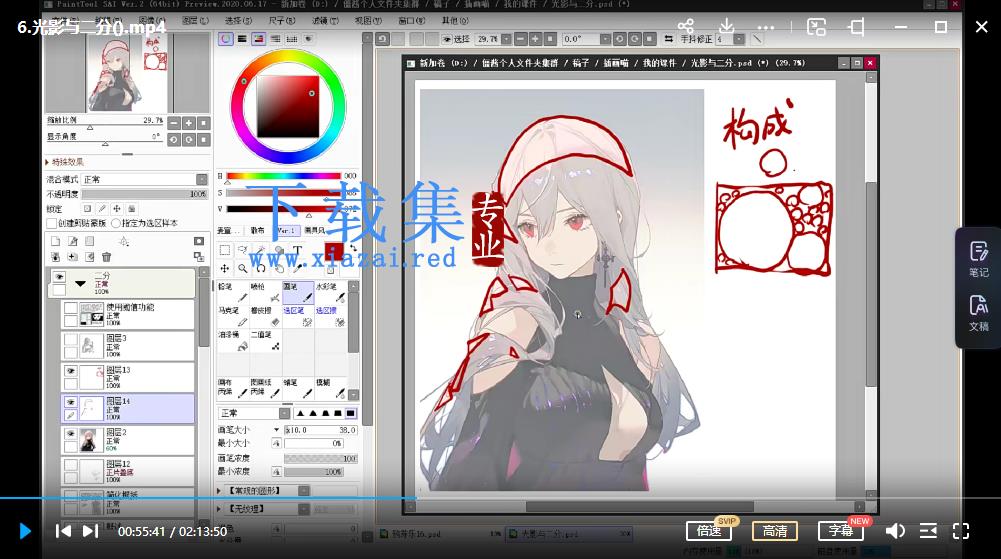Download the video with download icon

tap(726, 26)
